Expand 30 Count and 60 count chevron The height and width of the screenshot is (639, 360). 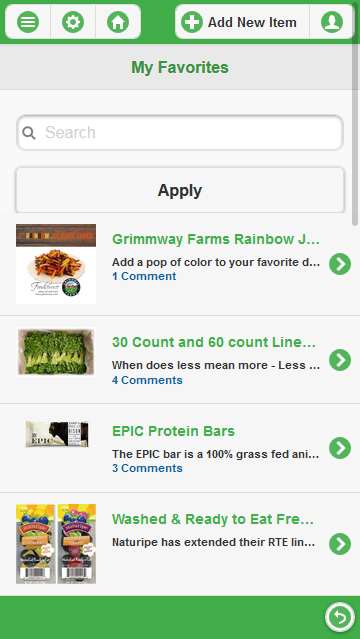click(x=340, y=360)
